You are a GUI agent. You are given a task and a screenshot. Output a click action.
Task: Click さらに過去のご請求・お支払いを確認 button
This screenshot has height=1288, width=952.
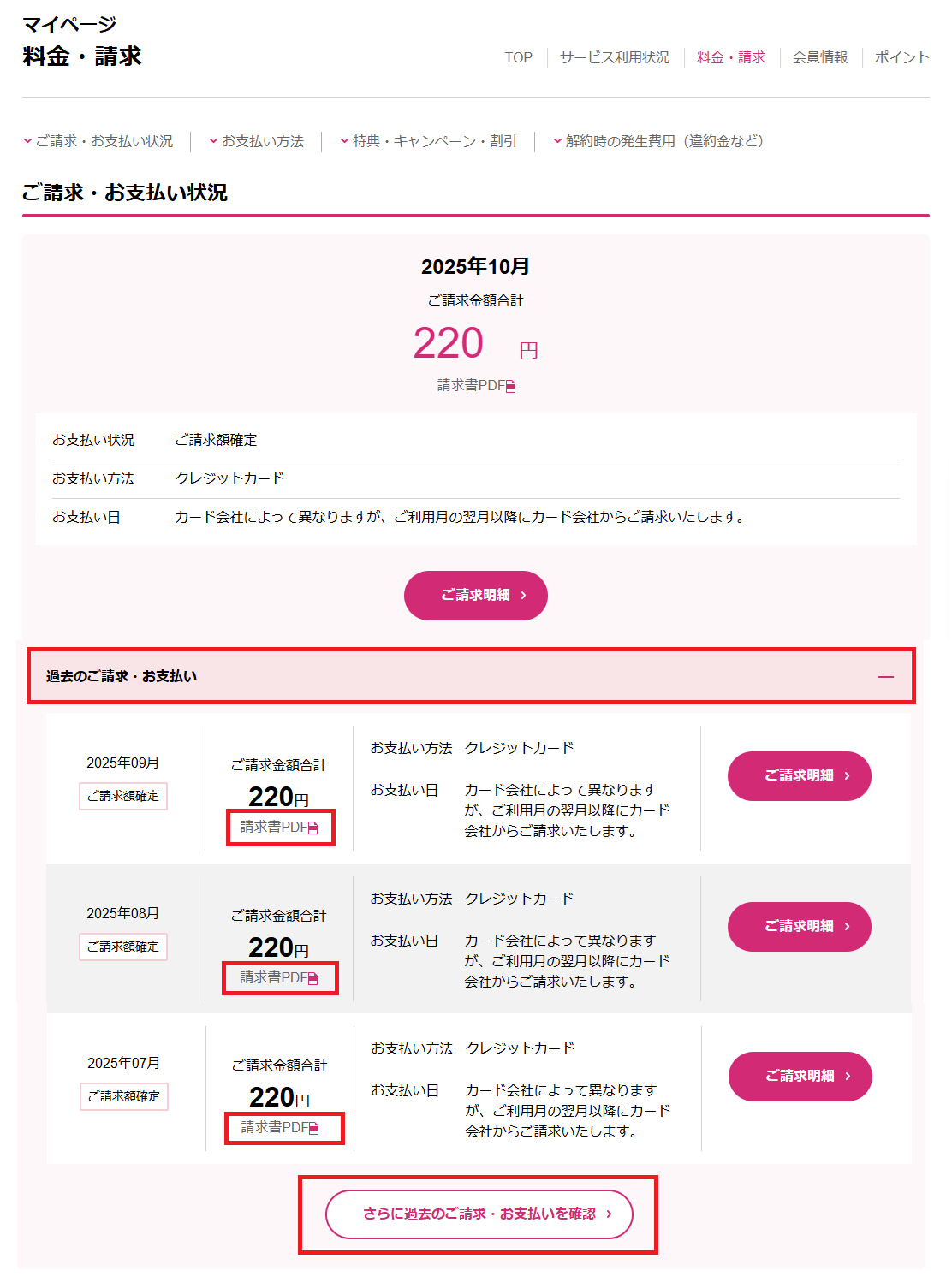point(479,1214)
